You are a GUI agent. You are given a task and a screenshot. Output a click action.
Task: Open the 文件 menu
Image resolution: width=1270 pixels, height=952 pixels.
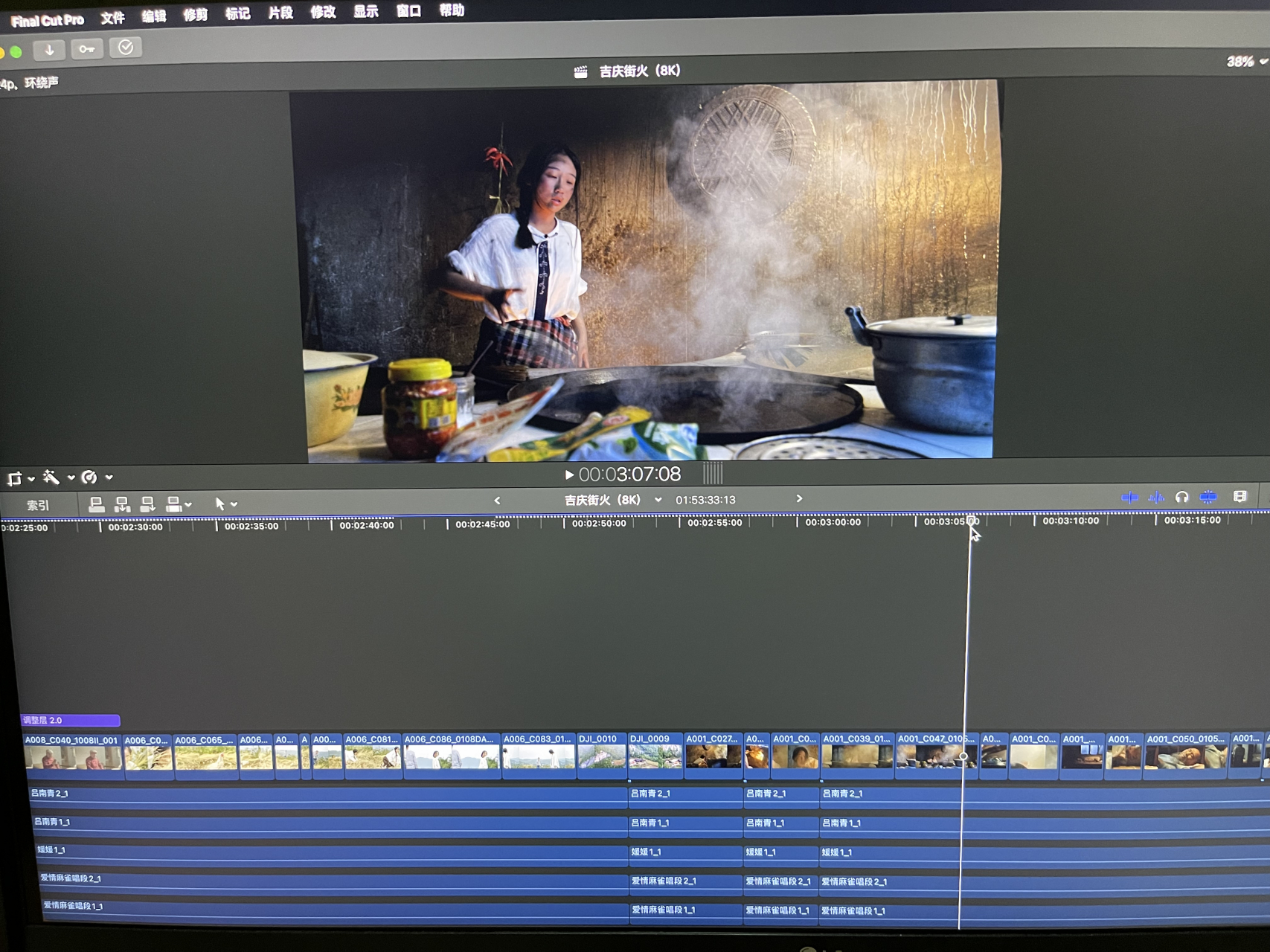(x=112, y=18)
